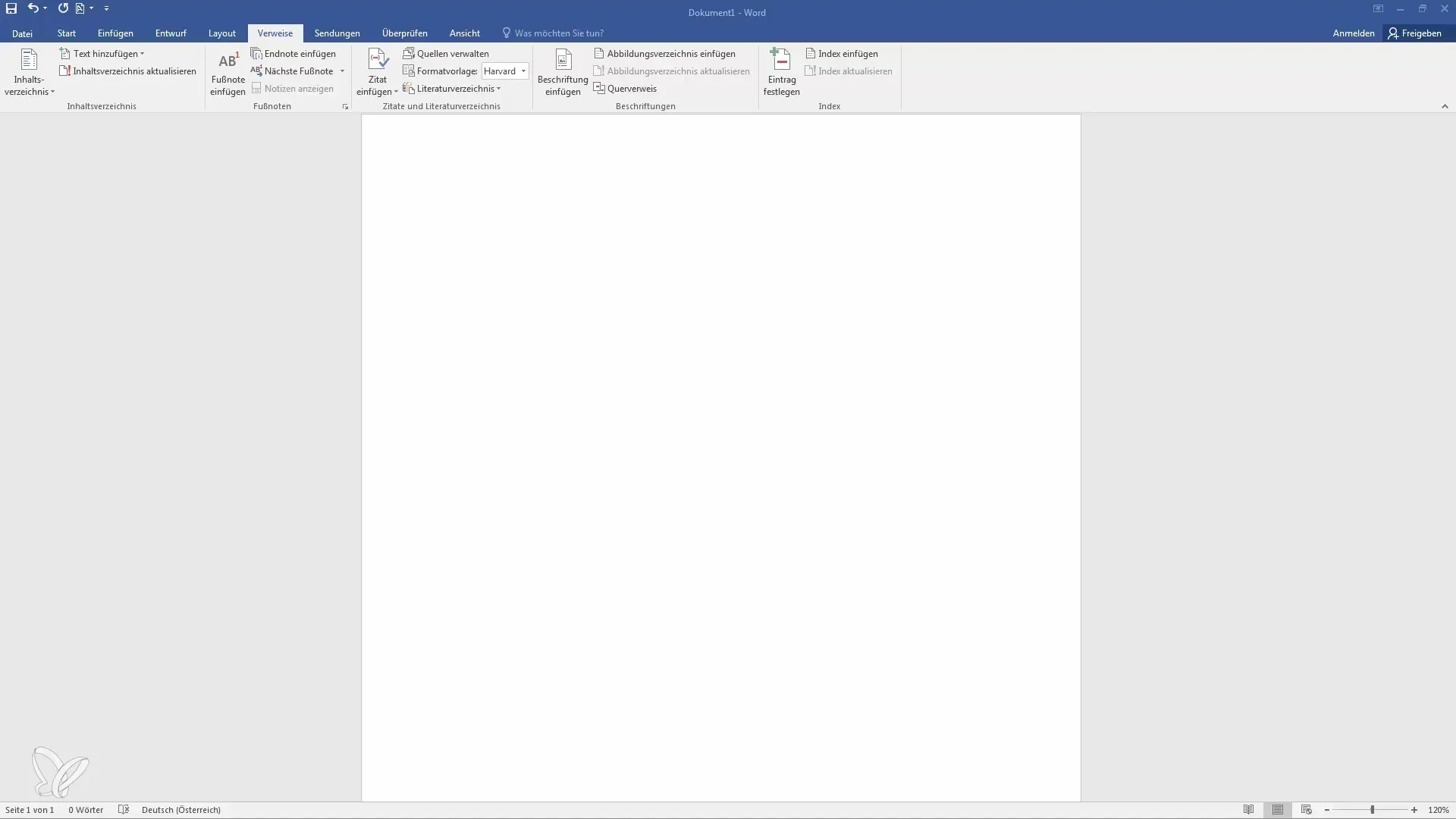Click the Undo arrow icon

coord(33,8)
